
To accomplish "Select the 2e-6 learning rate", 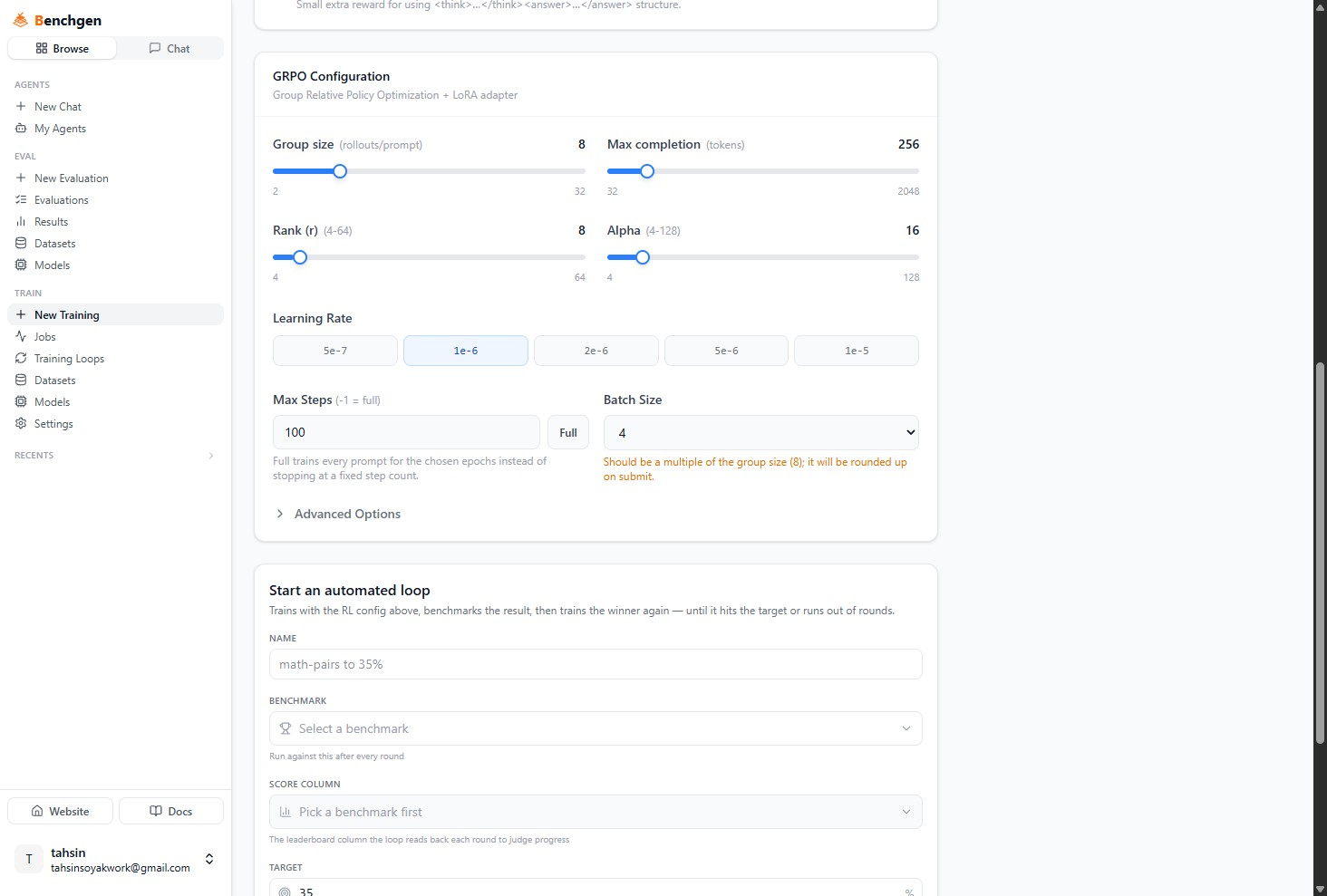I will (x=596, y=351).
